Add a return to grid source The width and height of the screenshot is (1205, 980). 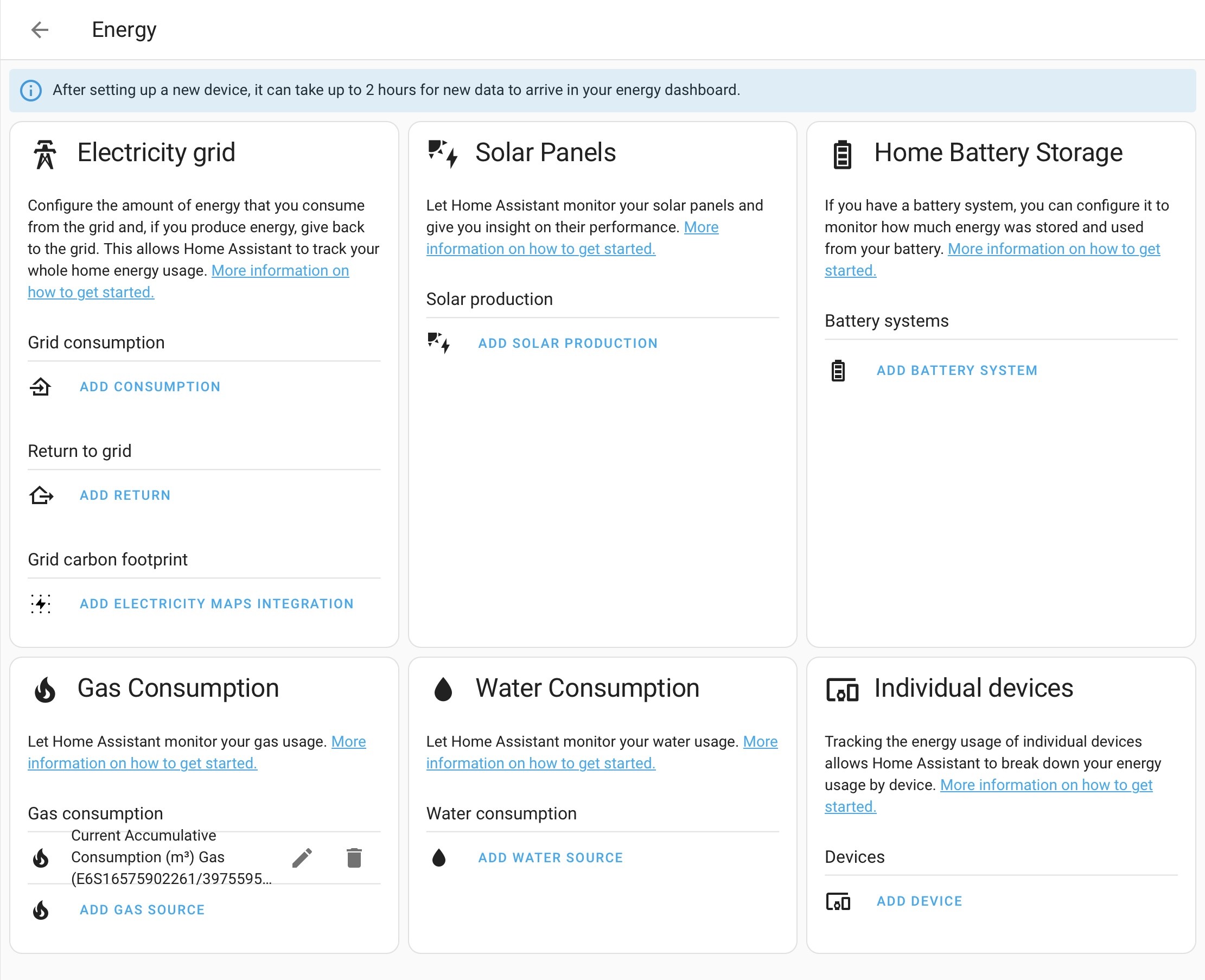pyautogui.click(x=125, y=495)
